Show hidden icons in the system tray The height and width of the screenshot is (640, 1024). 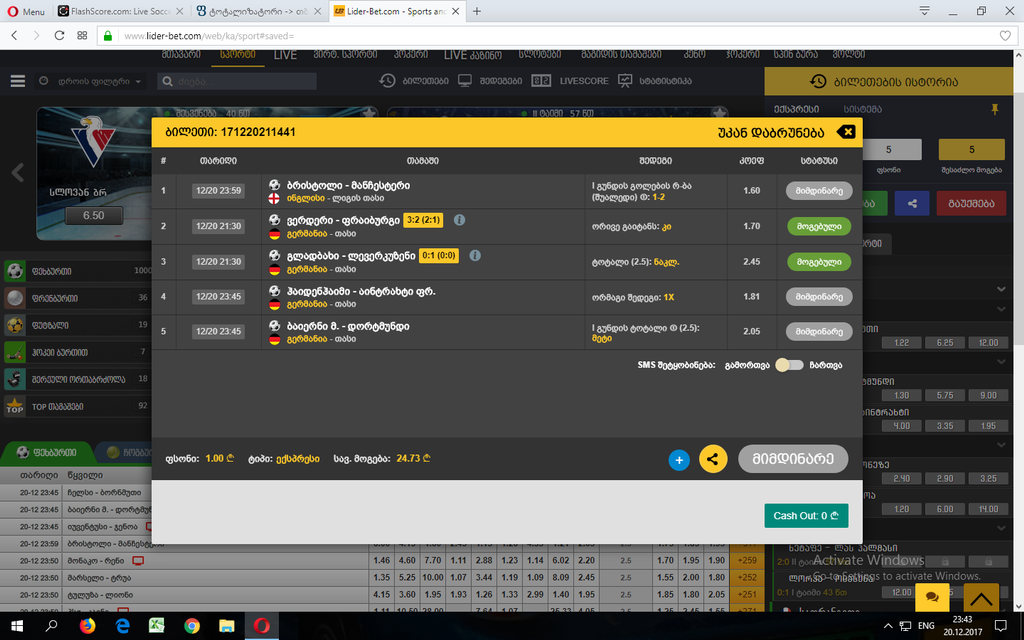point(888,626)
